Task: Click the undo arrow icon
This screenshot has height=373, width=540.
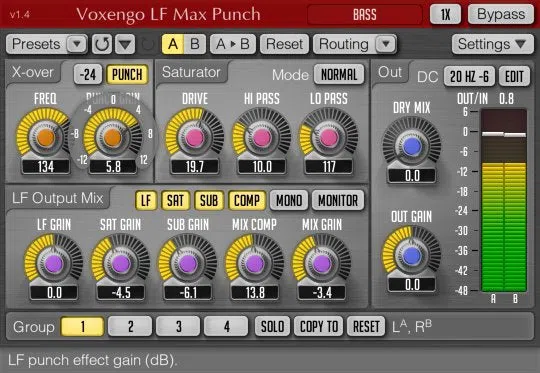Action: pos(102,44)
